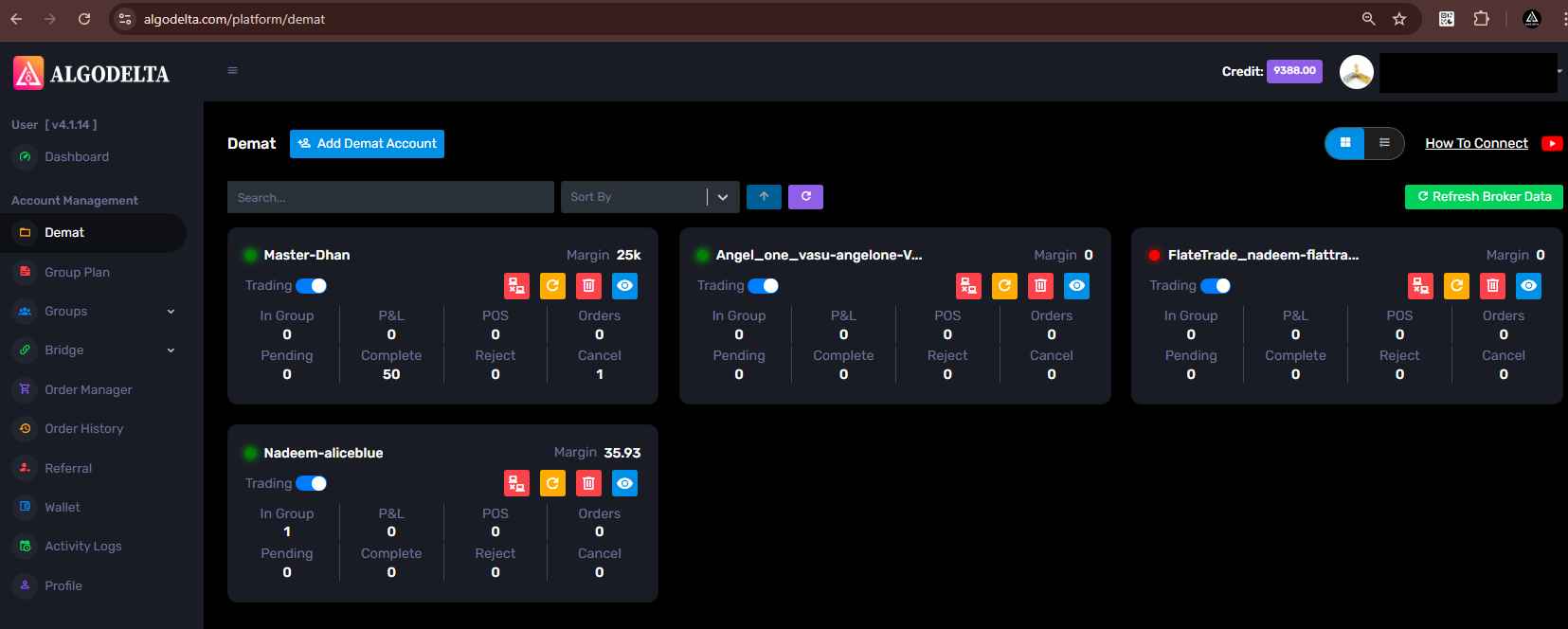View FlateTrade_nadeem details with eye icon
This screenshot has height=629, width=1568.
[1528, 286]
